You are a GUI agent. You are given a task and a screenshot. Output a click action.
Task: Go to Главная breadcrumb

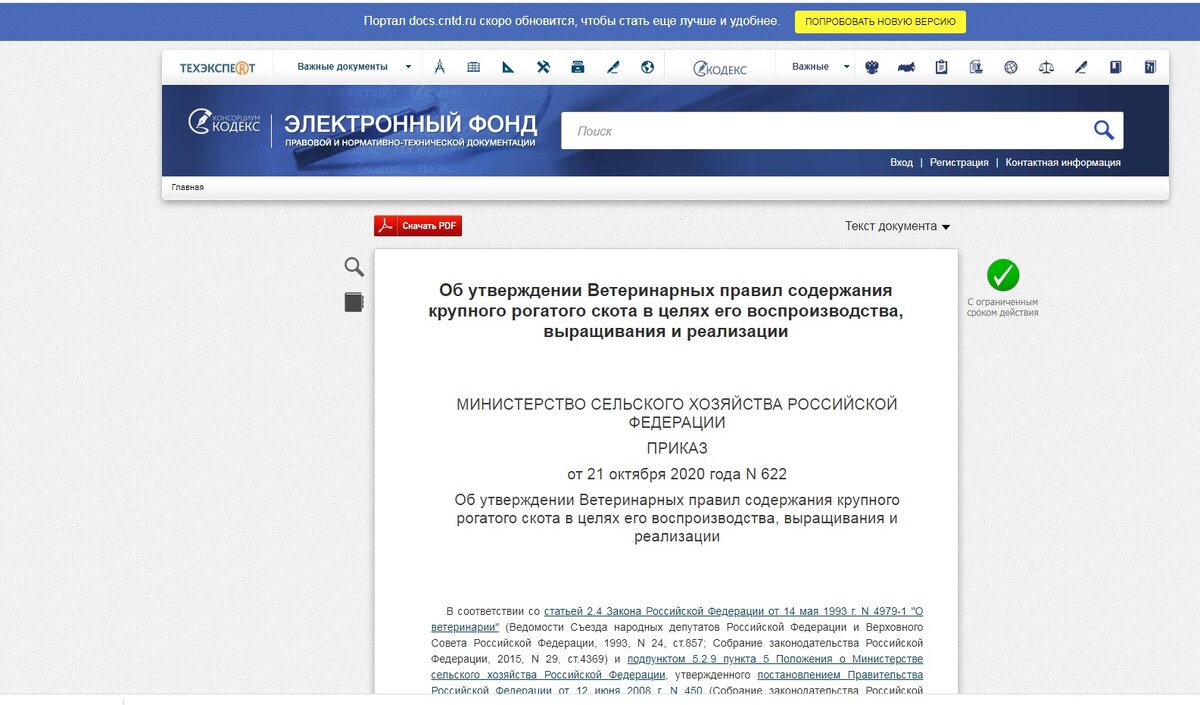click(188, 187)
